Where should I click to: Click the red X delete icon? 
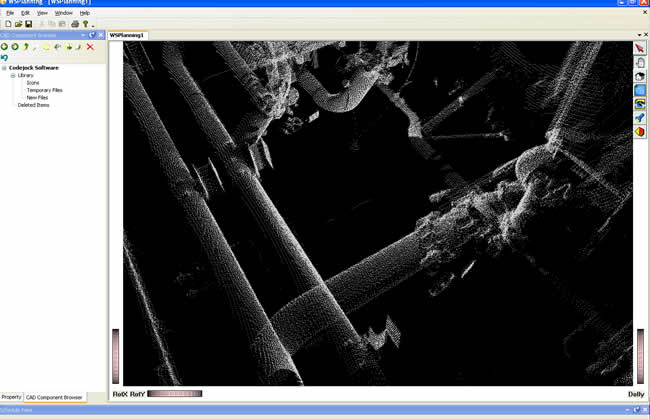pyautogui.click(x=90, y=47)
